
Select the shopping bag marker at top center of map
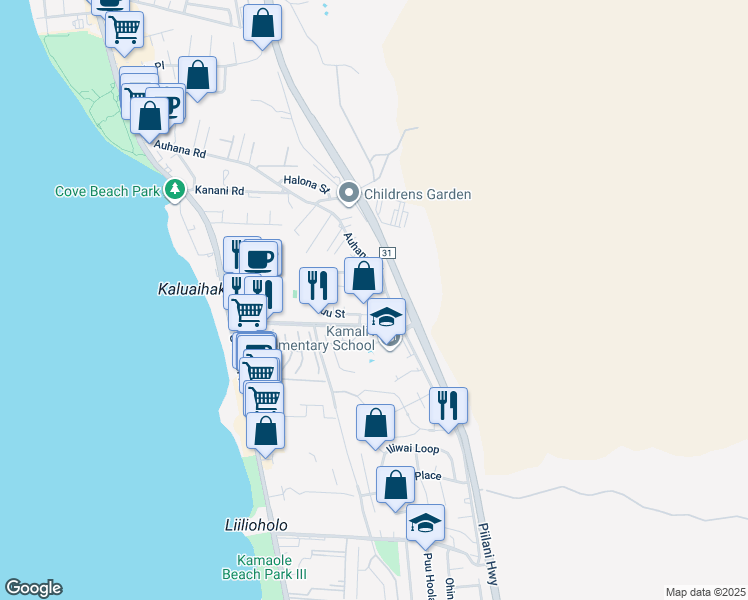click(x=262, y=22)
